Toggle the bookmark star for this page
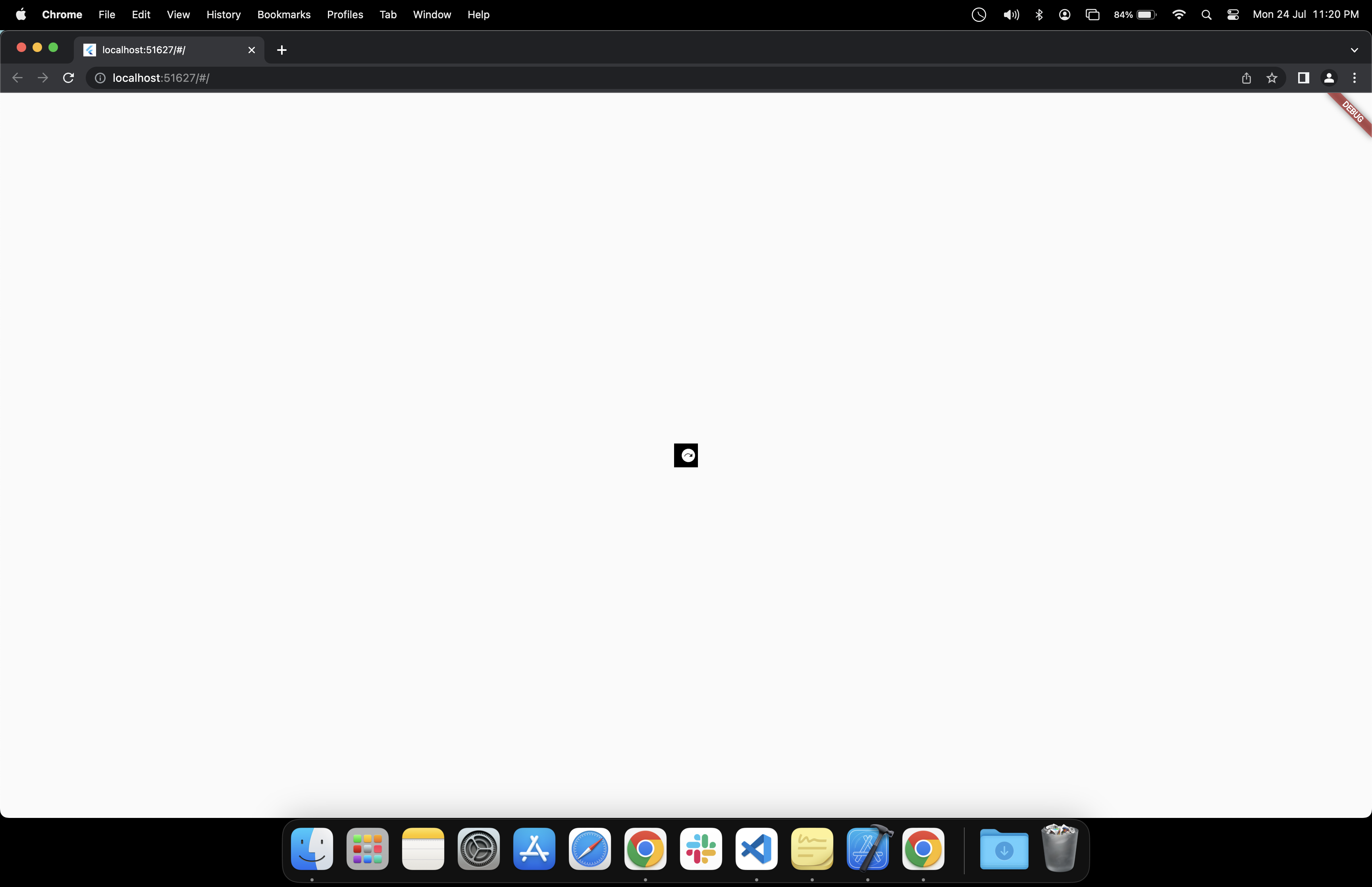The image size is (1372, 887). click(1272, 78)
